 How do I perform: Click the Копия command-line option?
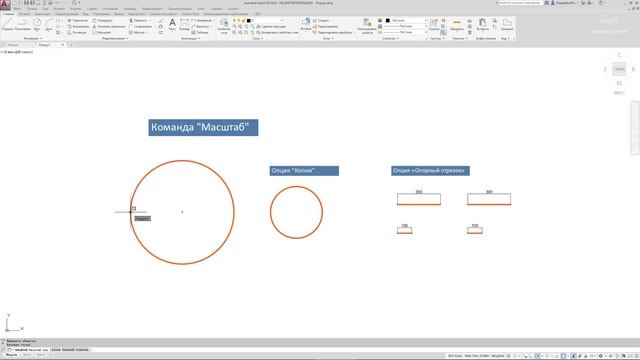(56, 350)
